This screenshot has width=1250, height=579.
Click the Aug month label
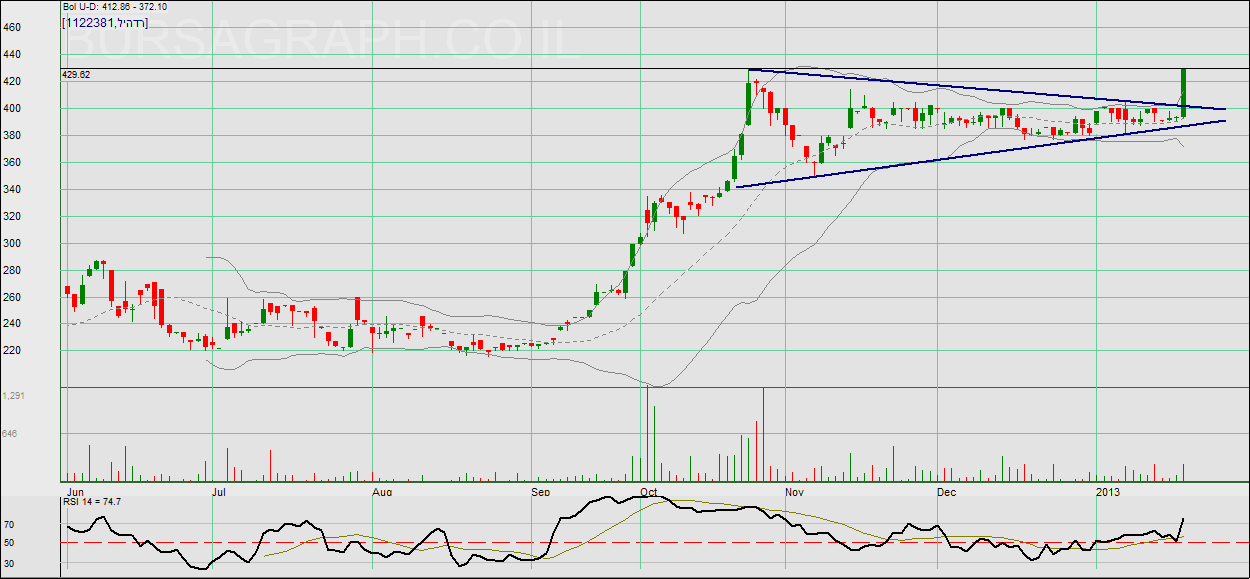(381, 492)
